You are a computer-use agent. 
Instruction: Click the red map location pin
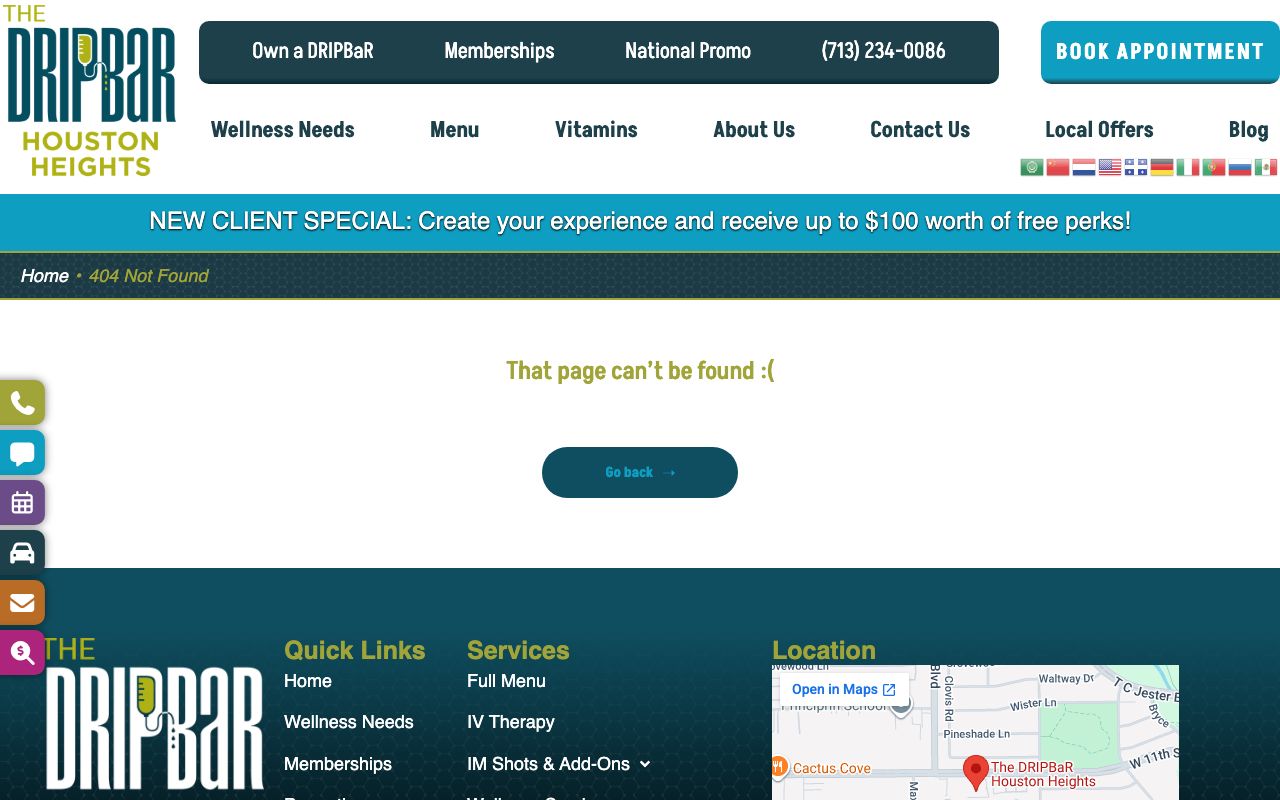[x=976, y=772]
